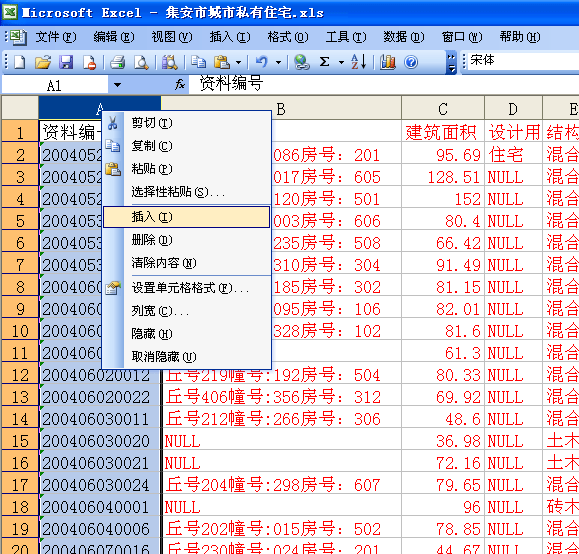
Task: Click the formula bar showing 资料编号
Action: click(384, 84)
